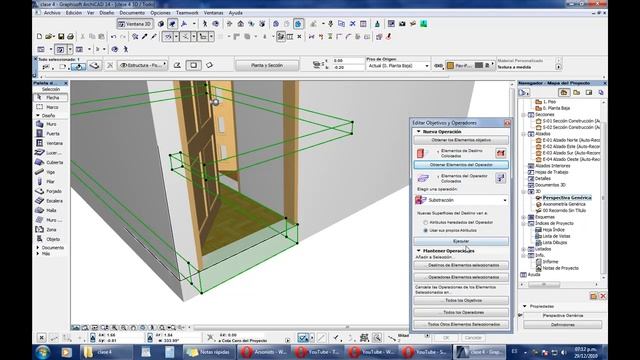Viewport: 640px width, 360px height.
Task: Click 'Obtener Elementos del Operador' button
Action: [461, 165]
